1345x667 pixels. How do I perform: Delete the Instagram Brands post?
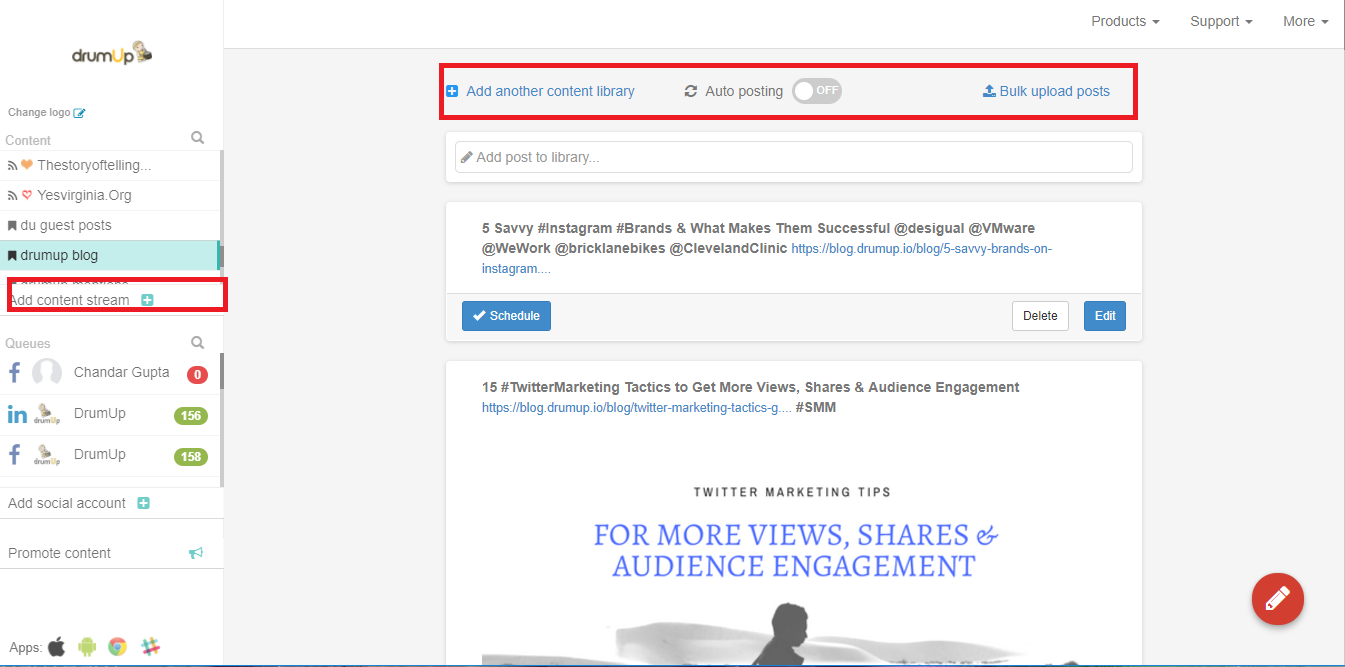1040,316
